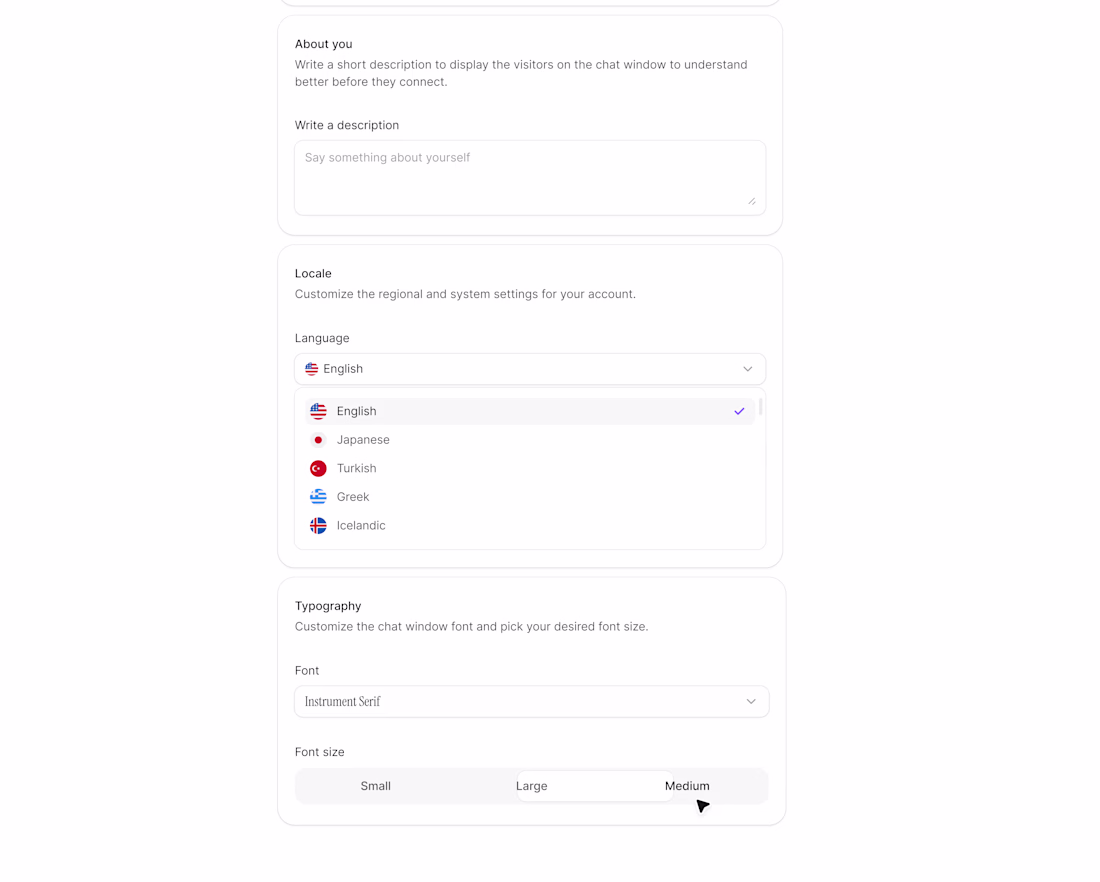Select Medium font size
The width and height of the screenshot is (1100, 882).
pos(687,786)
